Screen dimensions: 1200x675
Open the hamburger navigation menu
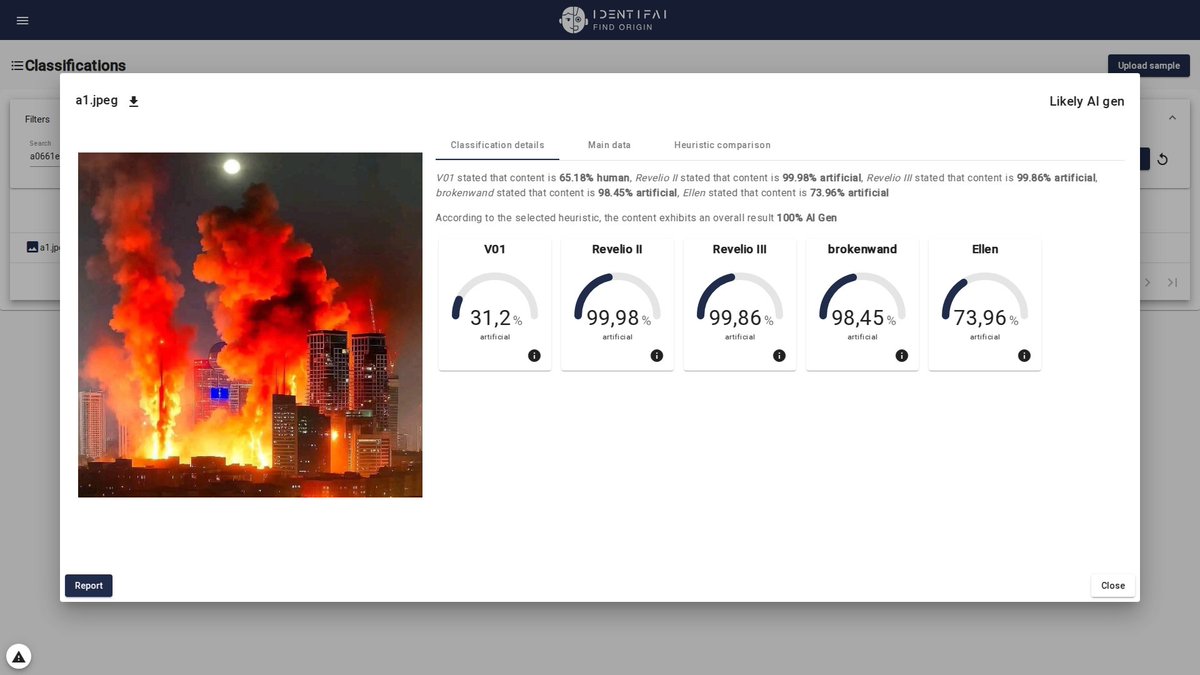point(22,20)
